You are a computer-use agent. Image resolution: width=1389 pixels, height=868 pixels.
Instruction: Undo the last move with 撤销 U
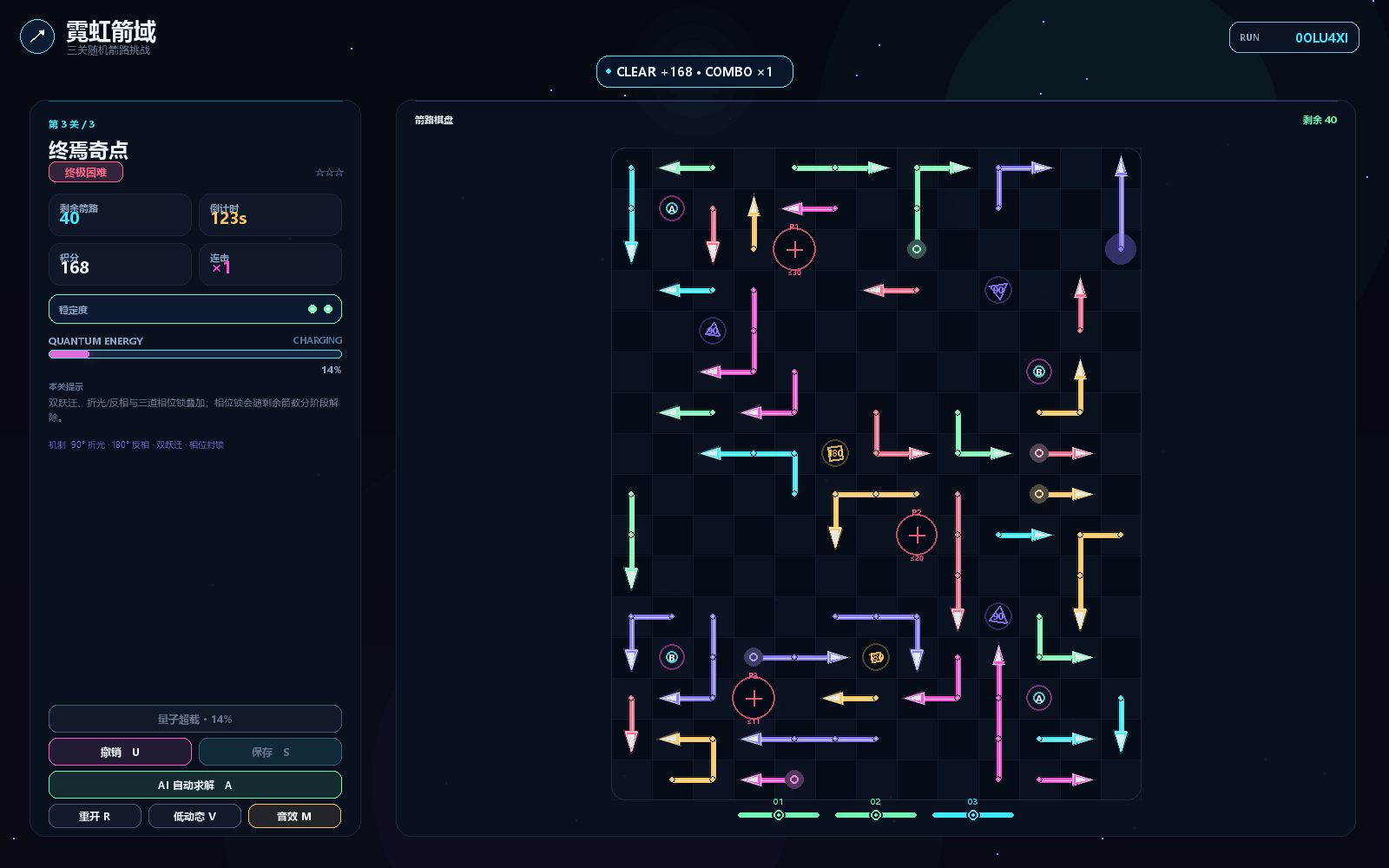point(120,752)
